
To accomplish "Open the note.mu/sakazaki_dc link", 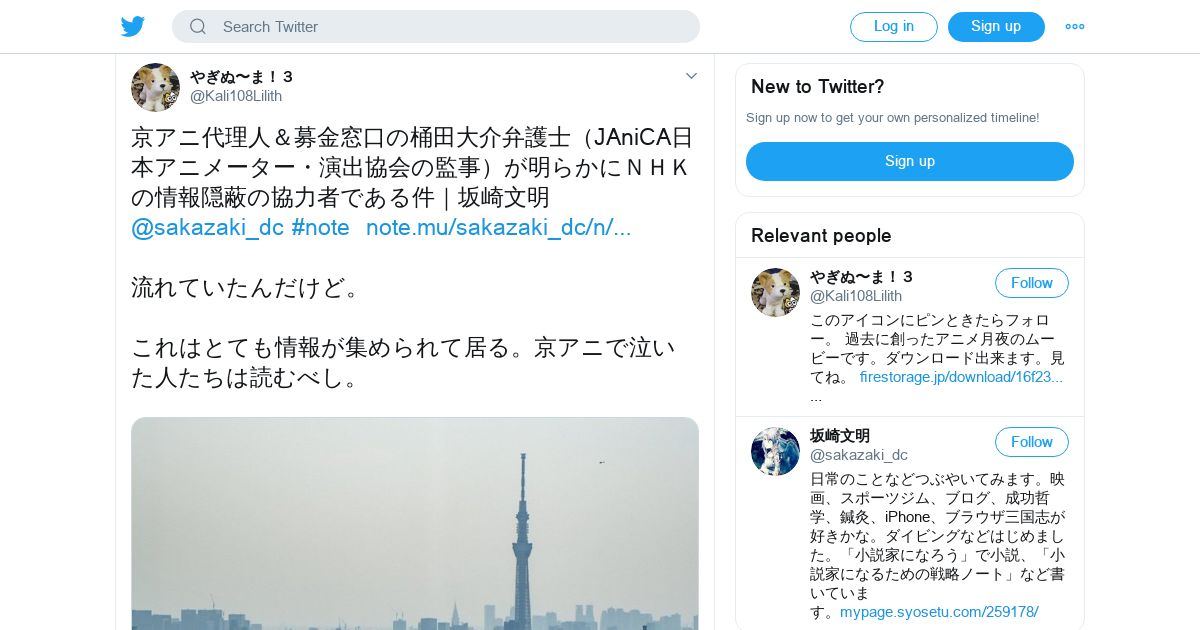I will [499, 227].
